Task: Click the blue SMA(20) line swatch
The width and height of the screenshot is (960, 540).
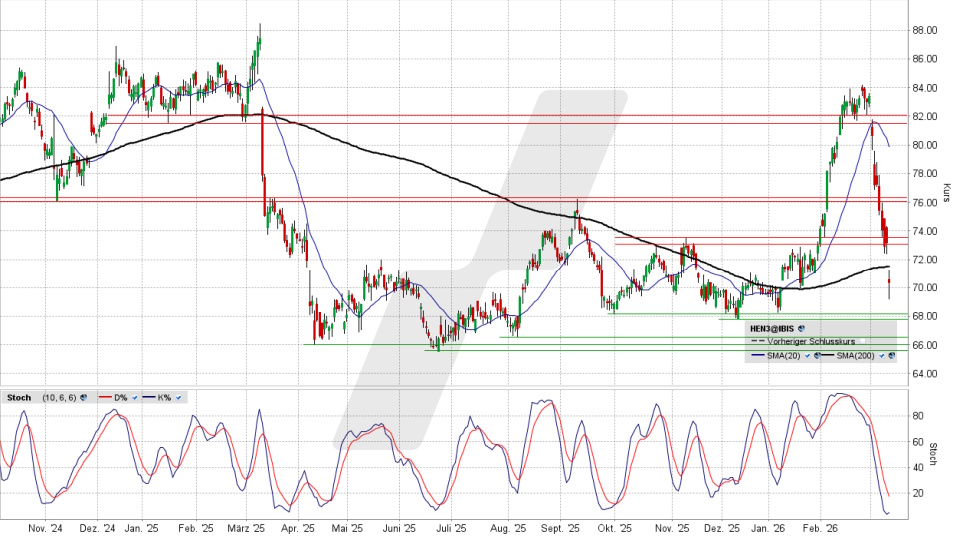Action: (758, 355)
